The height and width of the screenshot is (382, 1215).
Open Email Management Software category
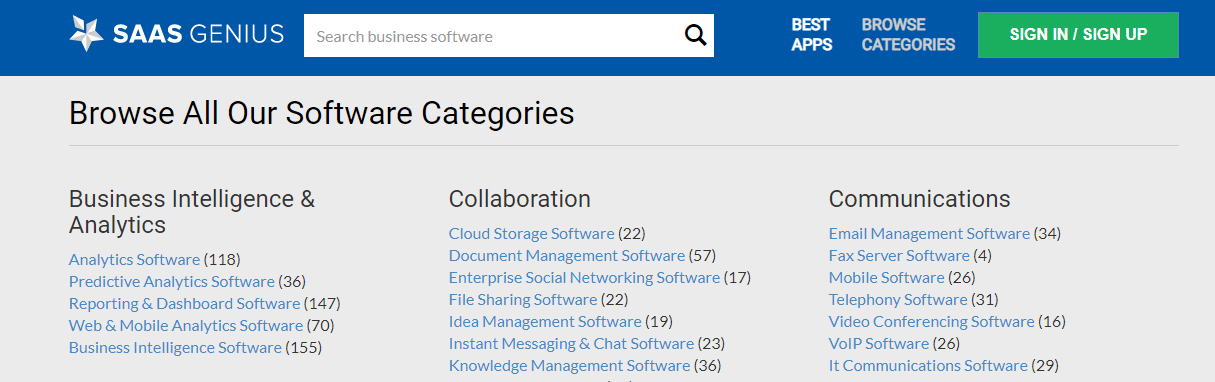tap(929, 233)
